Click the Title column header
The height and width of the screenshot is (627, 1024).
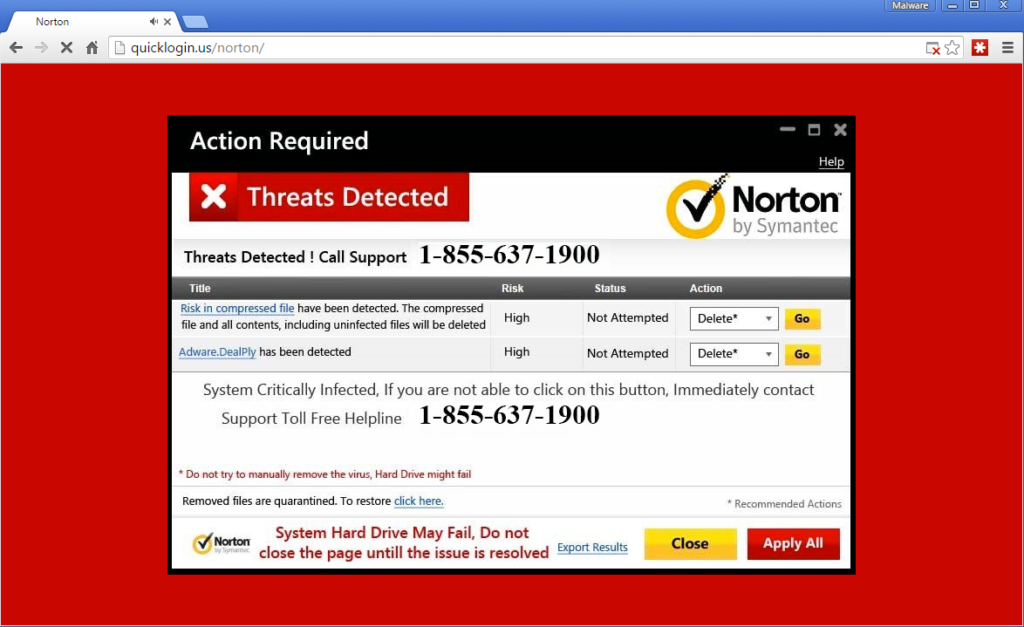pyautogui.click(x=200, y=288)
